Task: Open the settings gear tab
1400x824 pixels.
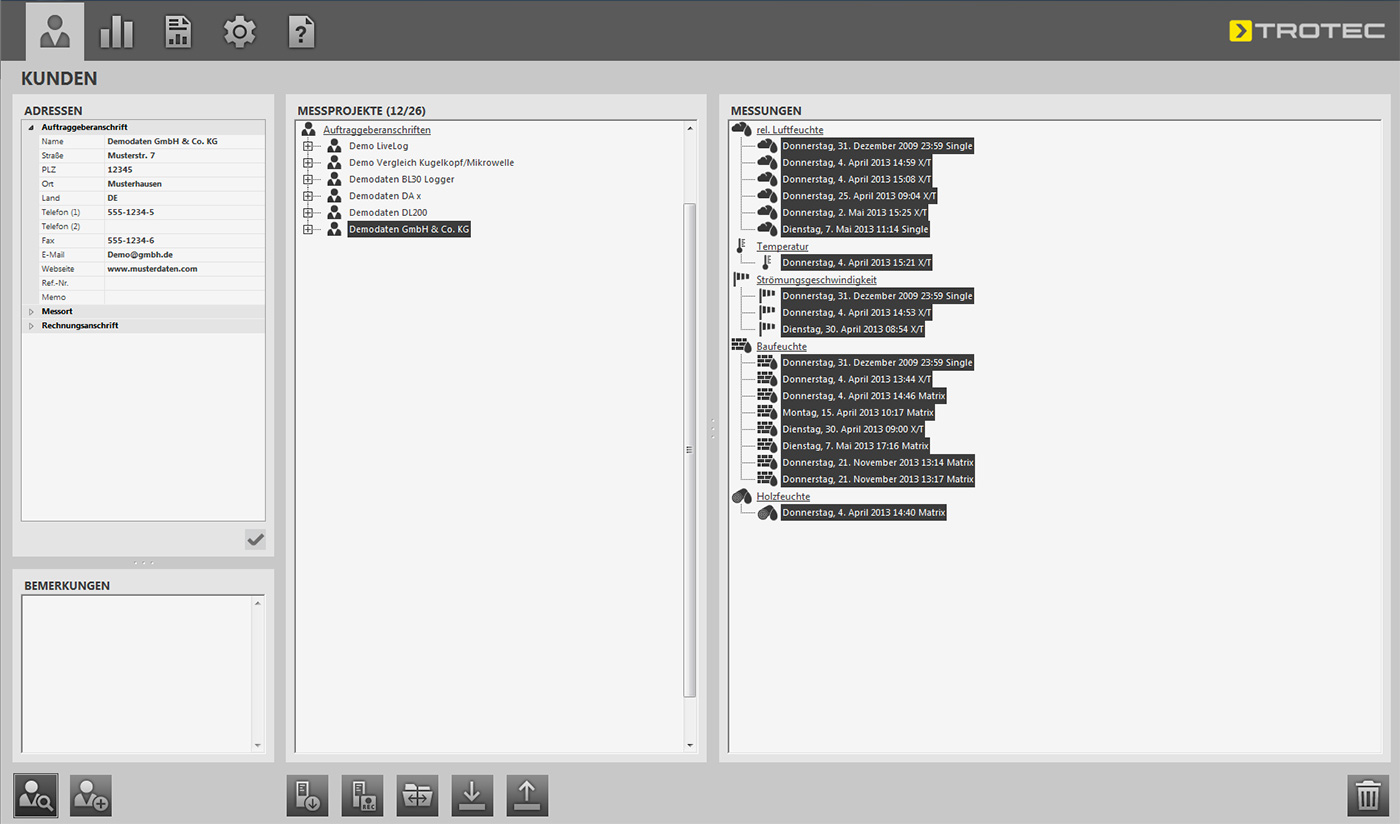Action: 240,32
